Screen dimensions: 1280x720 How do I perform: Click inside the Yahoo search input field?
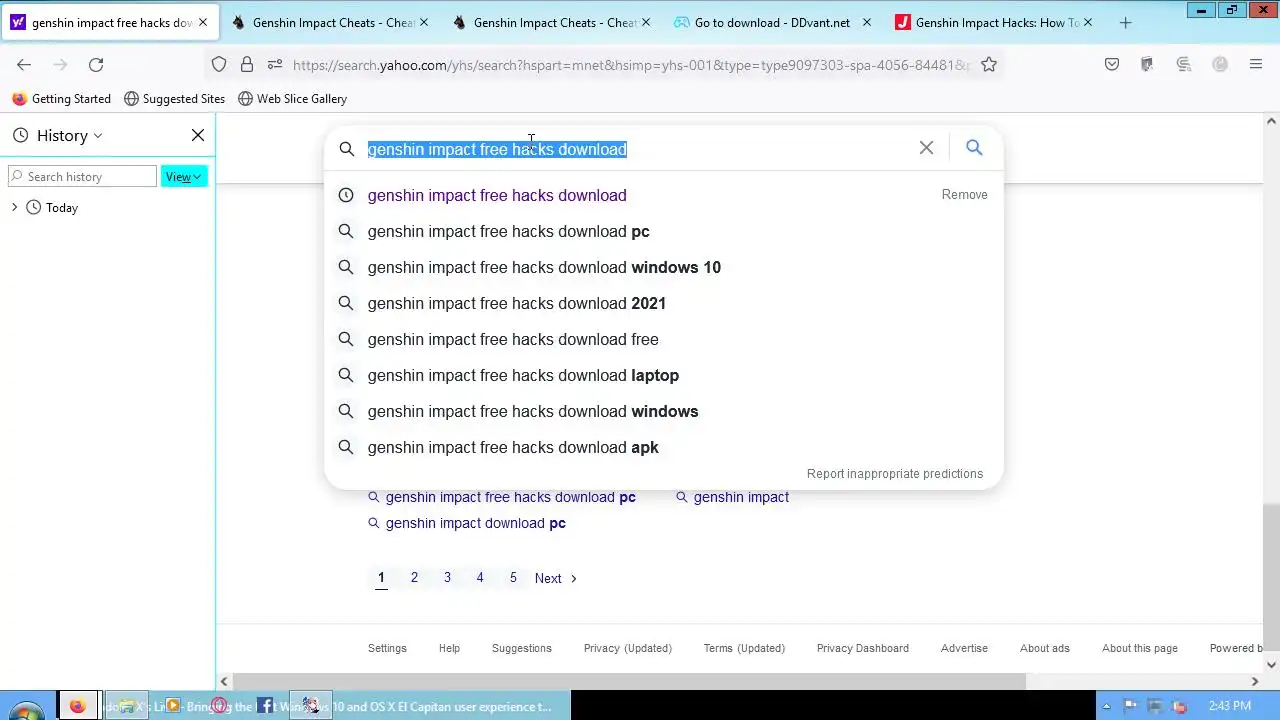click(x=640, y=149)
